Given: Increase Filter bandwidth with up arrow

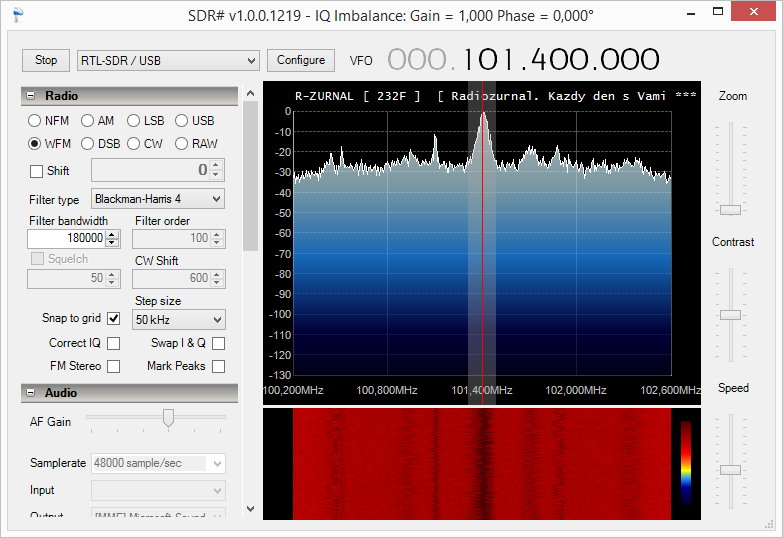Looking at the screenshot, I should point(113,235).
